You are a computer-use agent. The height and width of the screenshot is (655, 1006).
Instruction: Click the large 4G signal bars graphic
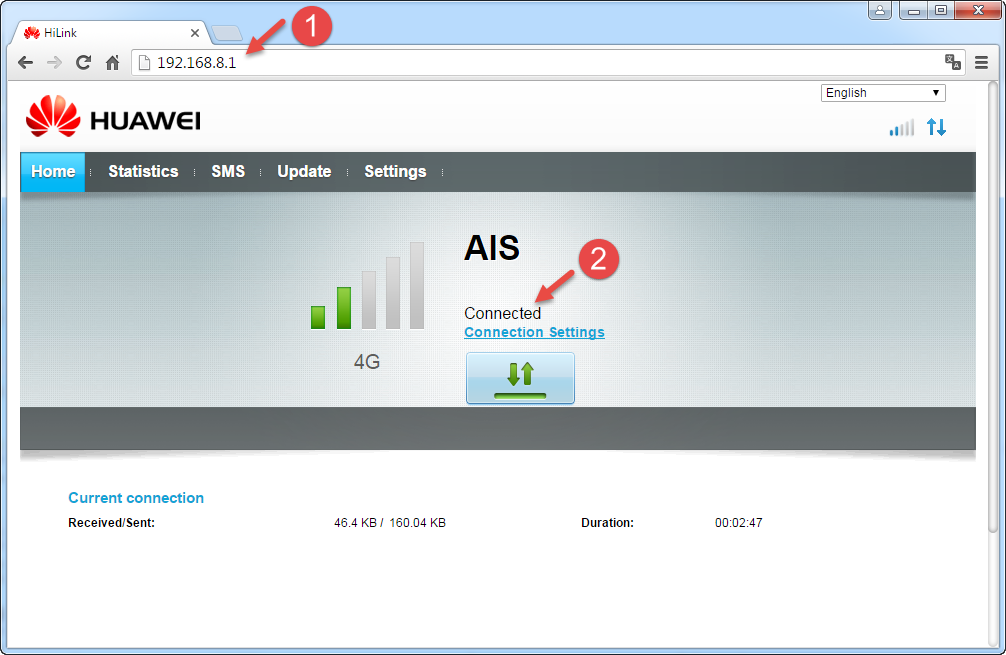tap(368, 285)
